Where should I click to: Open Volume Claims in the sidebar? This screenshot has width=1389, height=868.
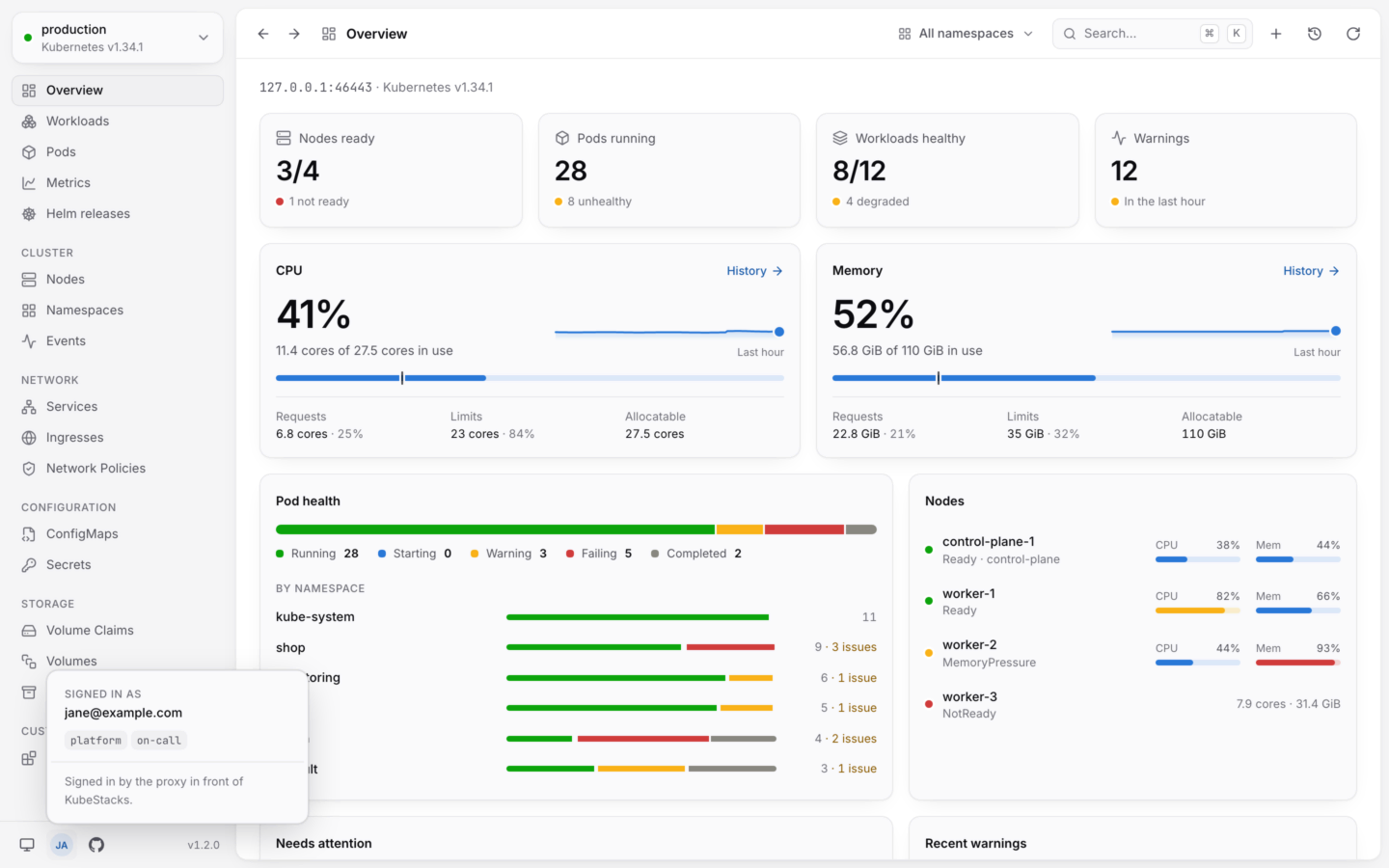pyautogui.click(x=118, y=631)
